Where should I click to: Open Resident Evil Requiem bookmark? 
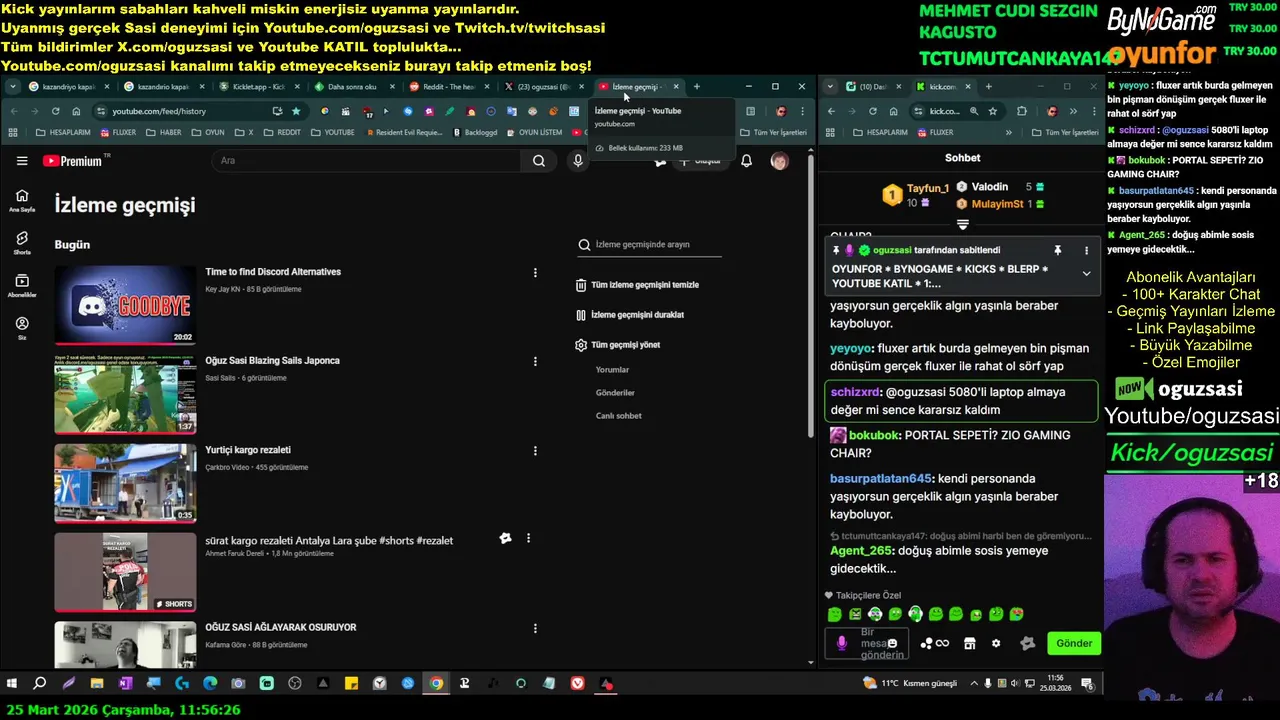[x=403, y=132]
